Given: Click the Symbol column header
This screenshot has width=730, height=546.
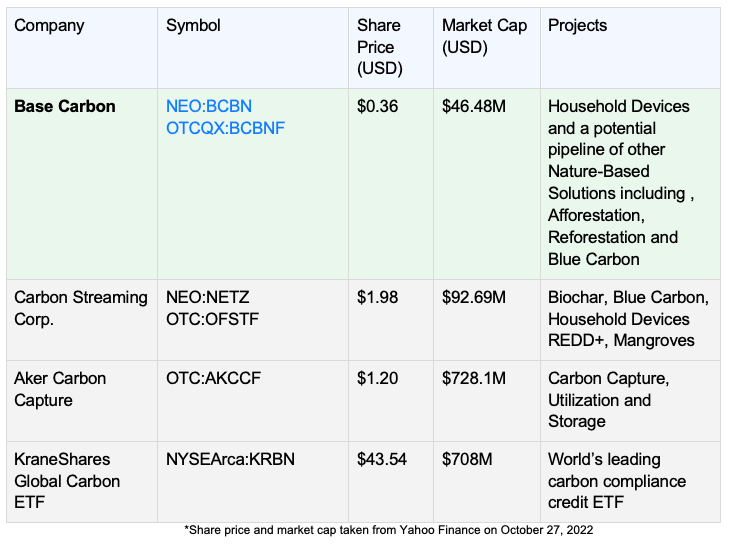Looking at the screenshot, I should tap(194, 25).
